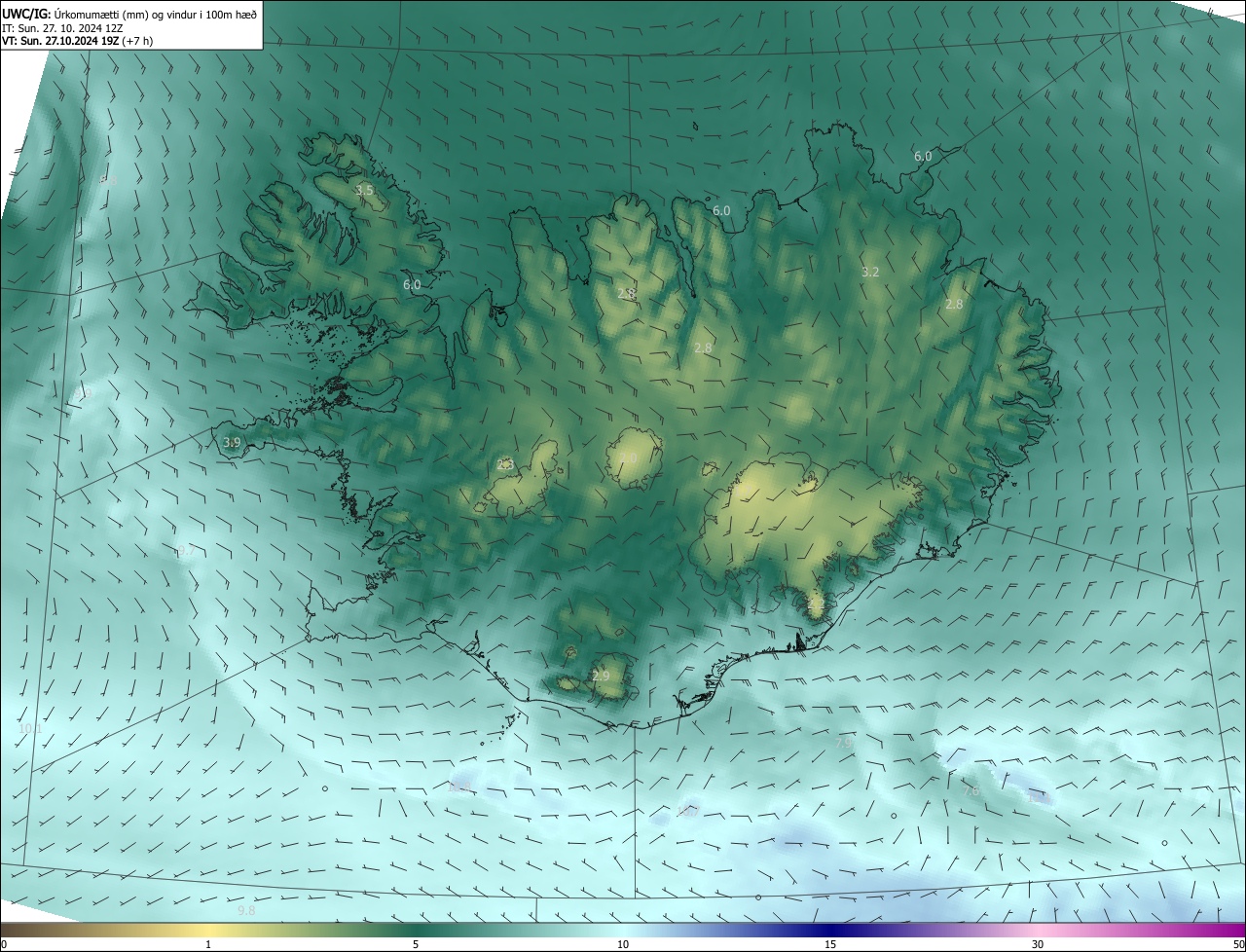The image size is (1246, 952).
Task: Click the colour bar label "10"
Action: (623, 944)
